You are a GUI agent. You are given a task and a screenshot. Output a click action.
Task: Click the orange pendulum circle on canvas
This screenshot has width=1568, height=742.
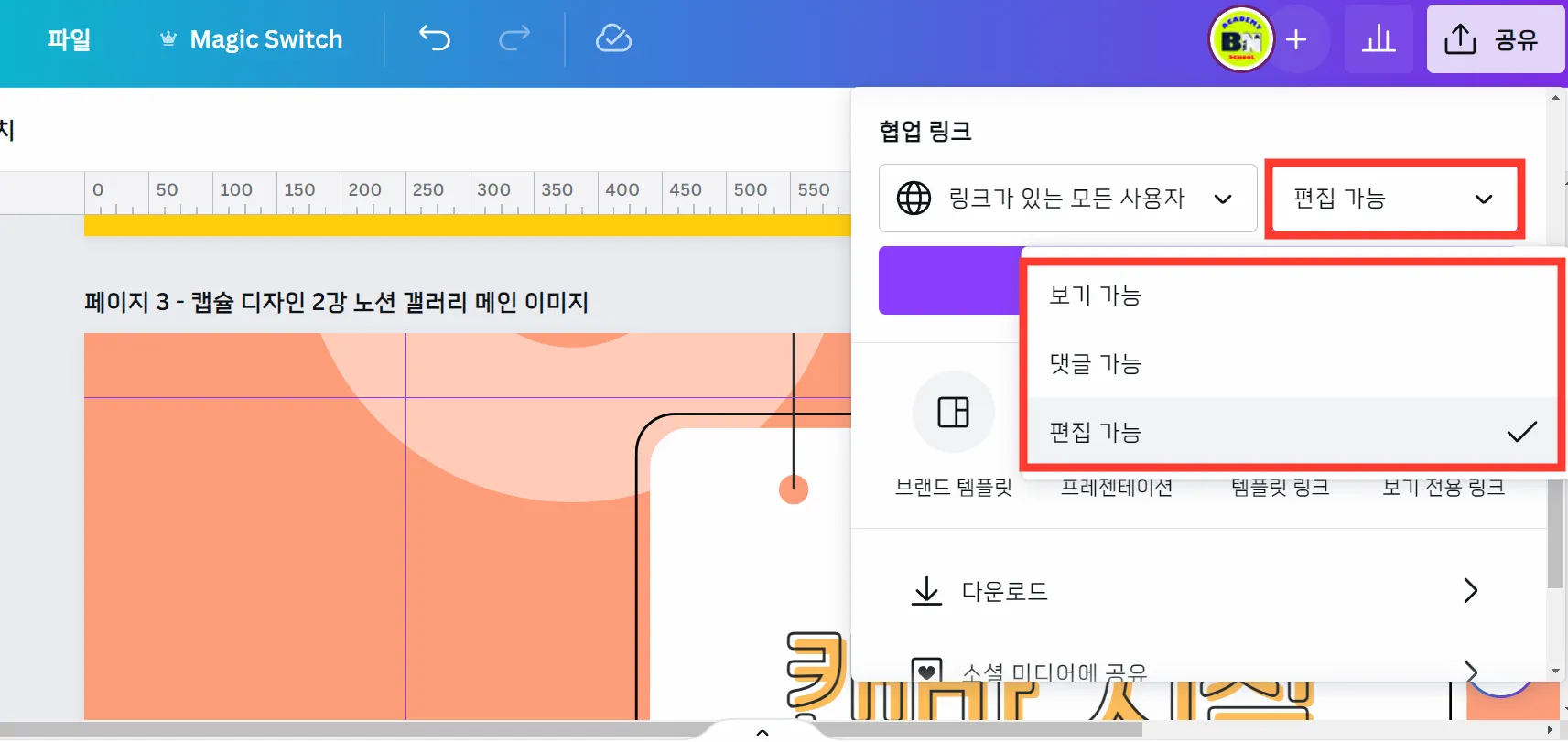point(794,489)
